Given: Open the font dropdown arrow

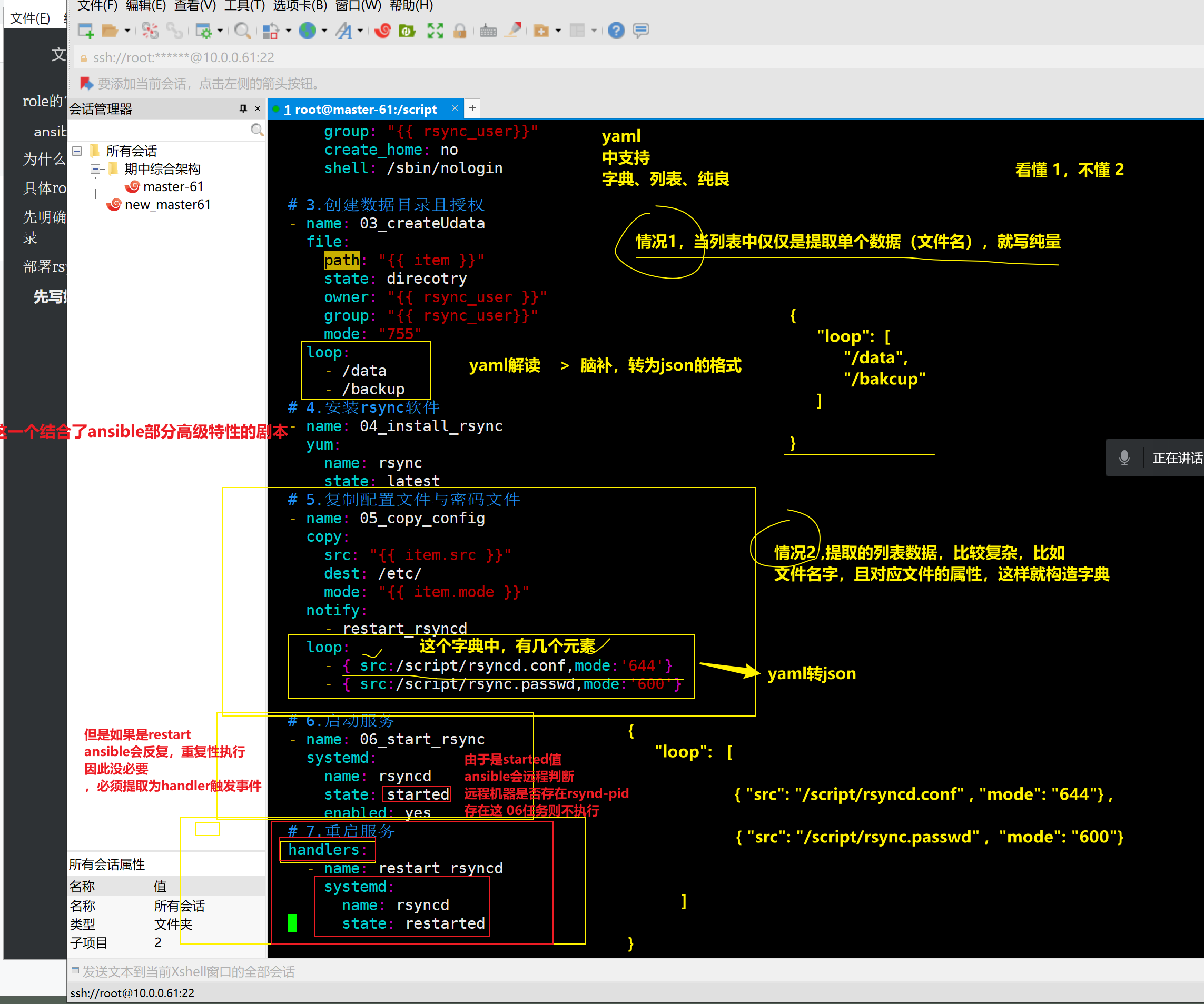Looking at the screenshot, I should 361,31.
